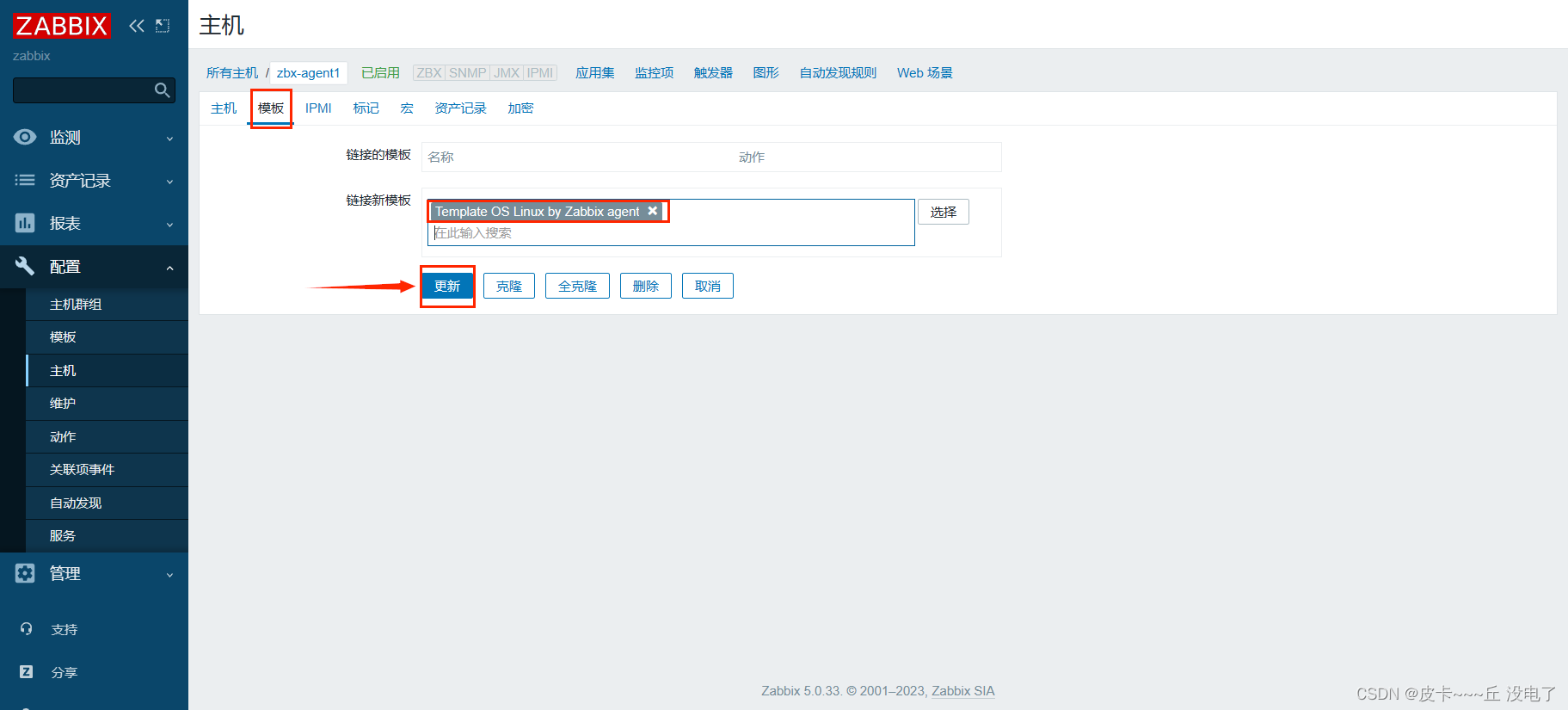Click the 取消 button
The width and height of the screenshot is (1568, 710).
point(708,286)
